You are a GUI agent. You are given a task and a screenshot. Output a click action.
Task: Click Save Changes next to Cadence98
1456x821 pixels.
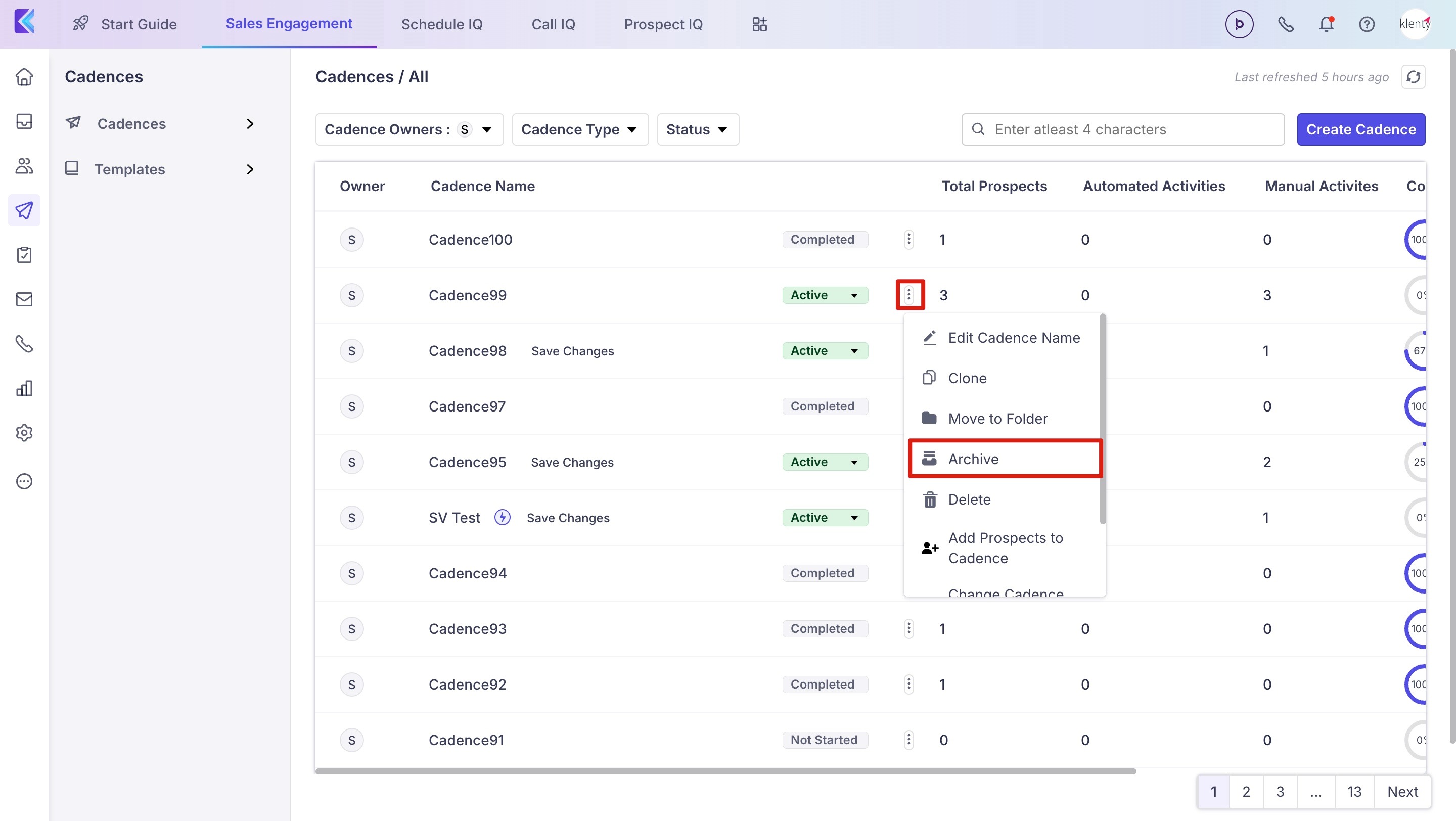(572, 351)
